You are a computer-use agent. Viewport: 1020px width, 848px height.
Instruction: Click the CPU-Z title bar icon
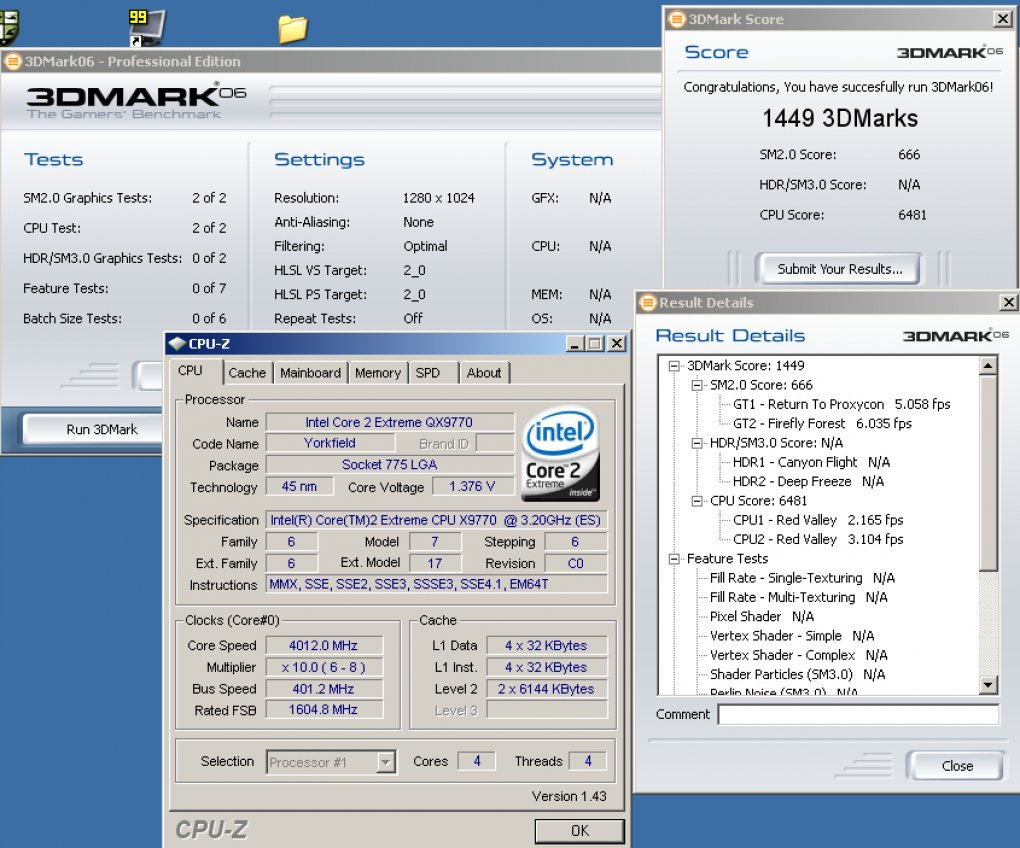click(178, 343)
